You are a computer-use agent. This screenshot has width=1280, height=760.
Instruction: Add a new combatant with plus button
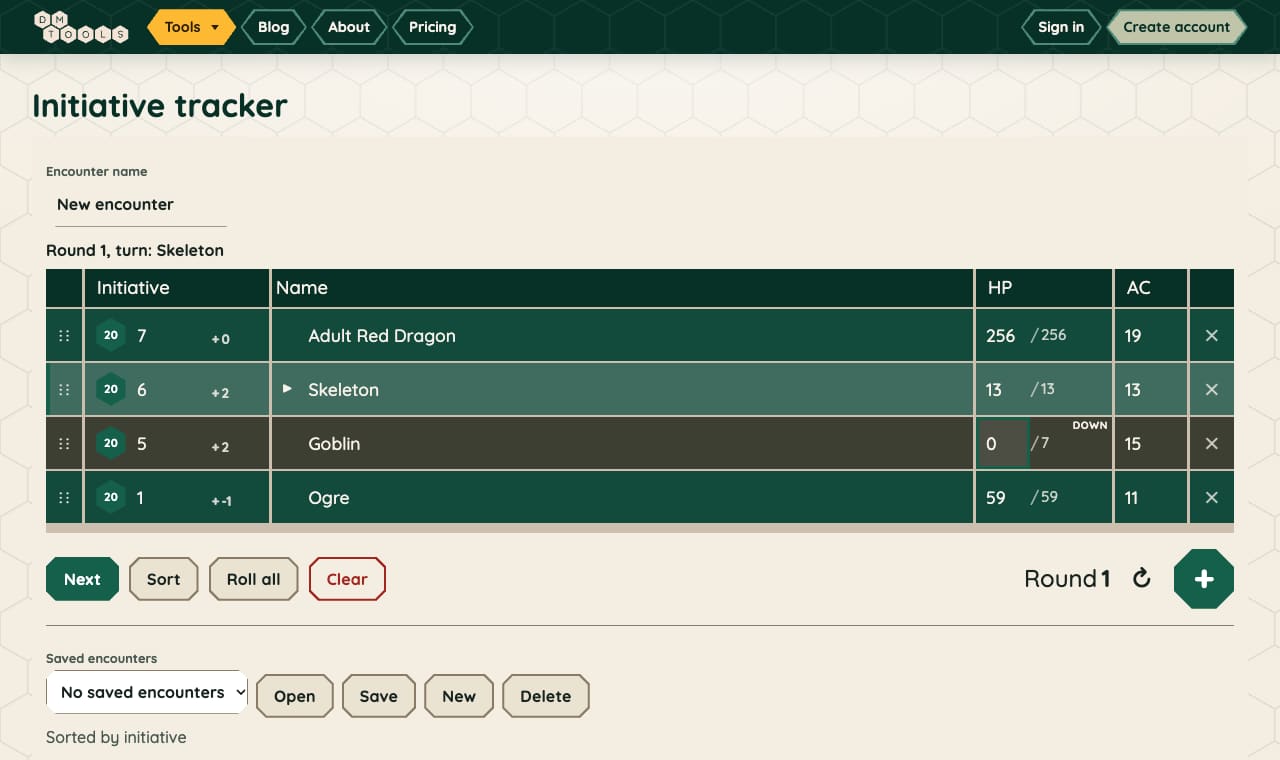pos(1204,579)
